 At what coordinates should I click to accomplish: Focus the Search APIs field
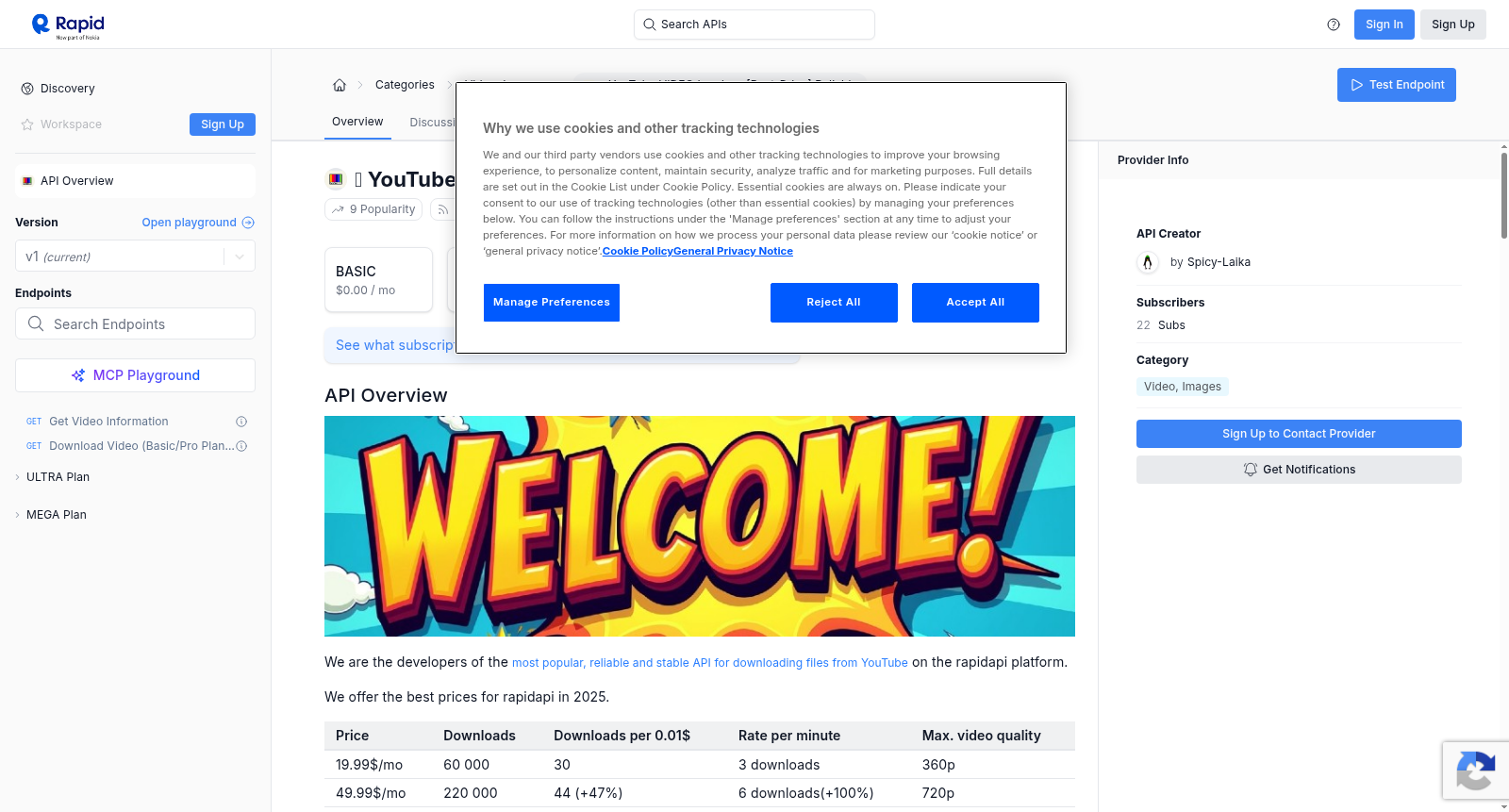click(x=754, y=25)
